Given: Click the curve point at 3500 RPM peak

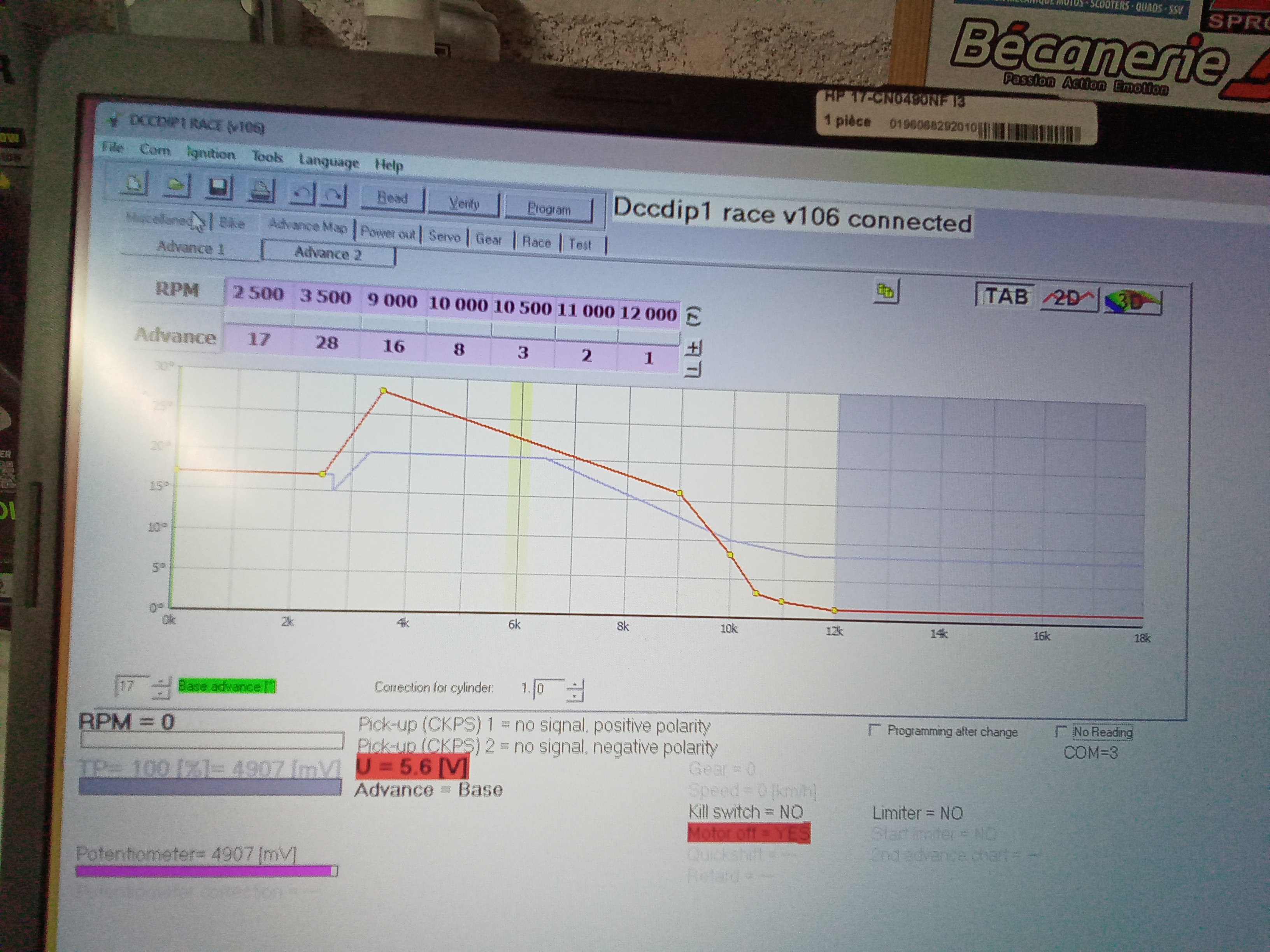Looking at the screenshot, I should pyautogui.click(x=384, y=390).
